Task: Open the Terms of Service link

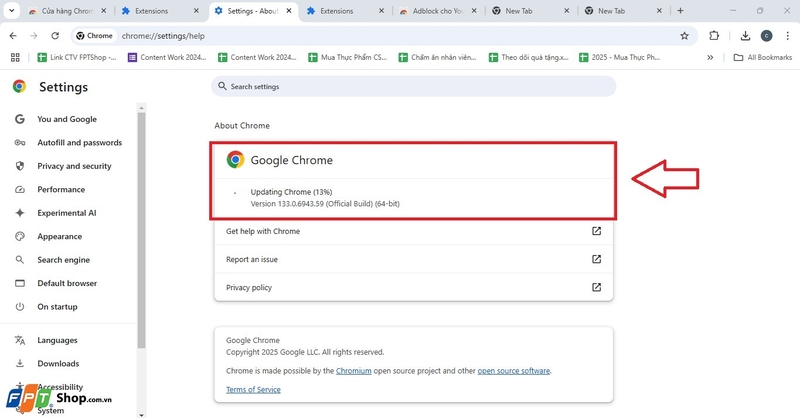Action: tap(253, 389)
